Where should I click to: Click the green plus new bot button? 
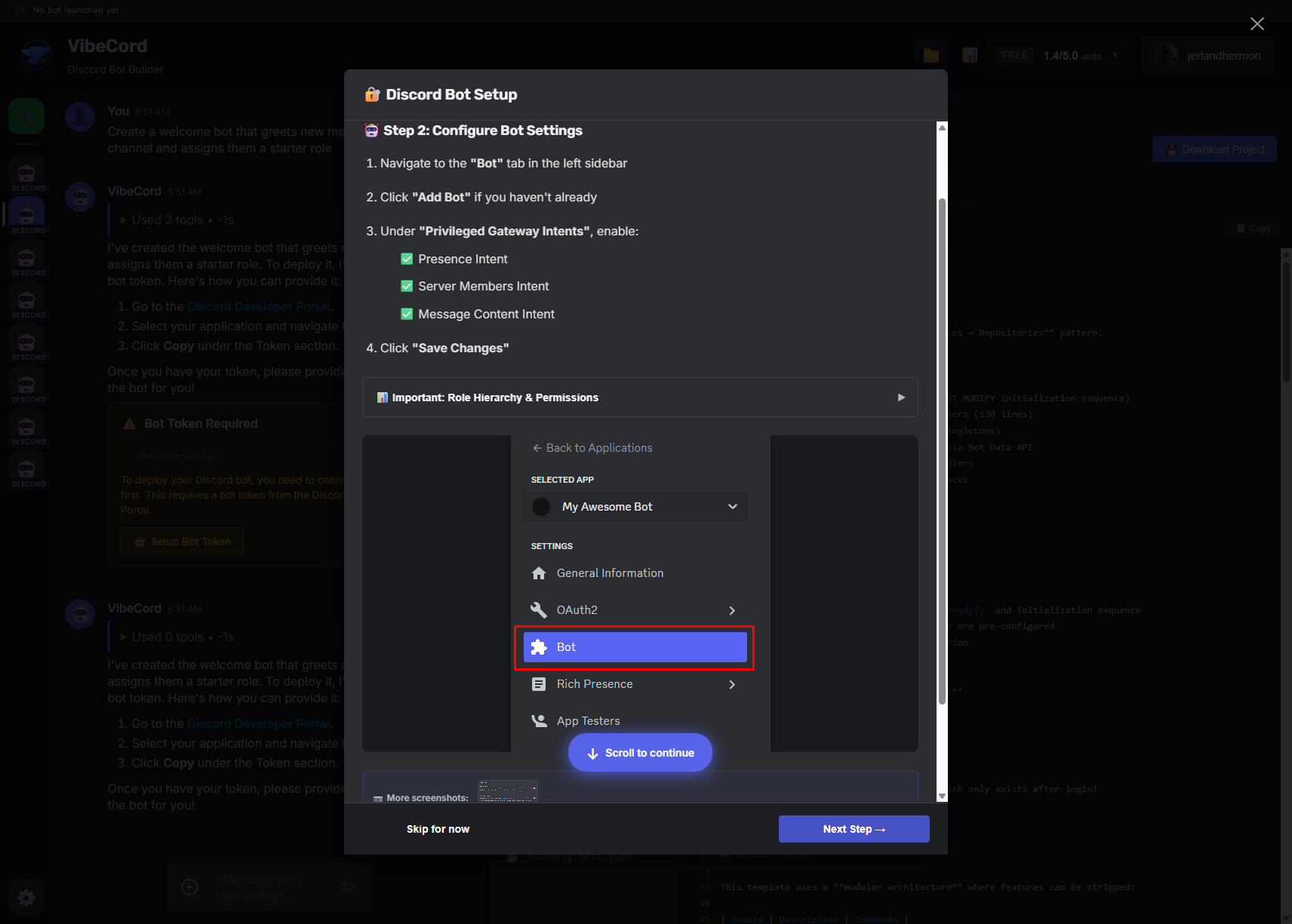26,117
